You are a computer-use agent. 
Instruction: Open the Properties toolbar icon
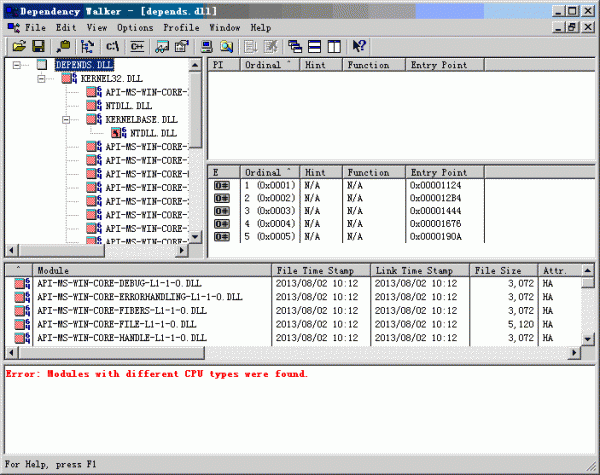coord(182,46)
